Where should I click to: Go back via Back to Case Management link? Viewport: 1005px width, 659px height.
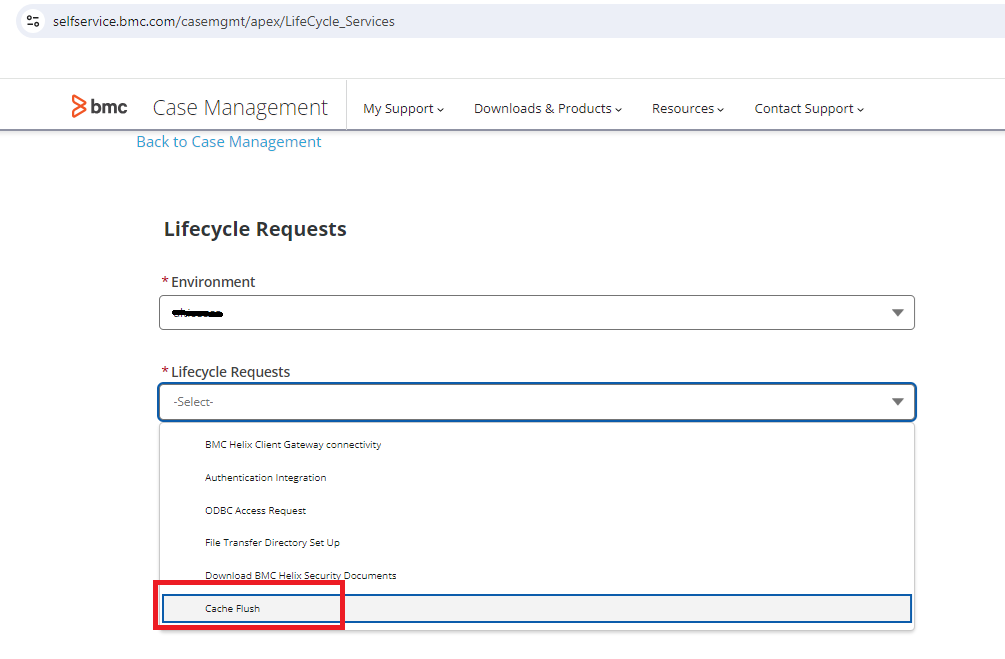tap(229, 142)
